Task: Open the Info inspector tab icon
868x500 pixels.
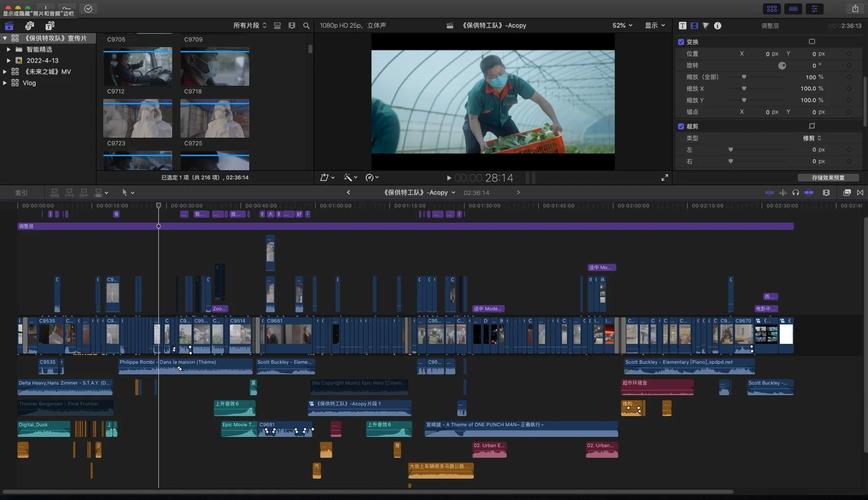Action: [717, 25]
